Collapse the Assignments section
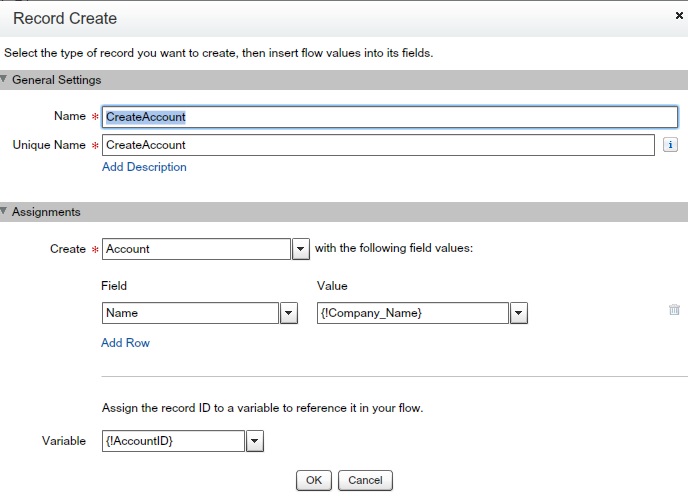The height and width of the screenshot is (496, 688). coord(4,212)
